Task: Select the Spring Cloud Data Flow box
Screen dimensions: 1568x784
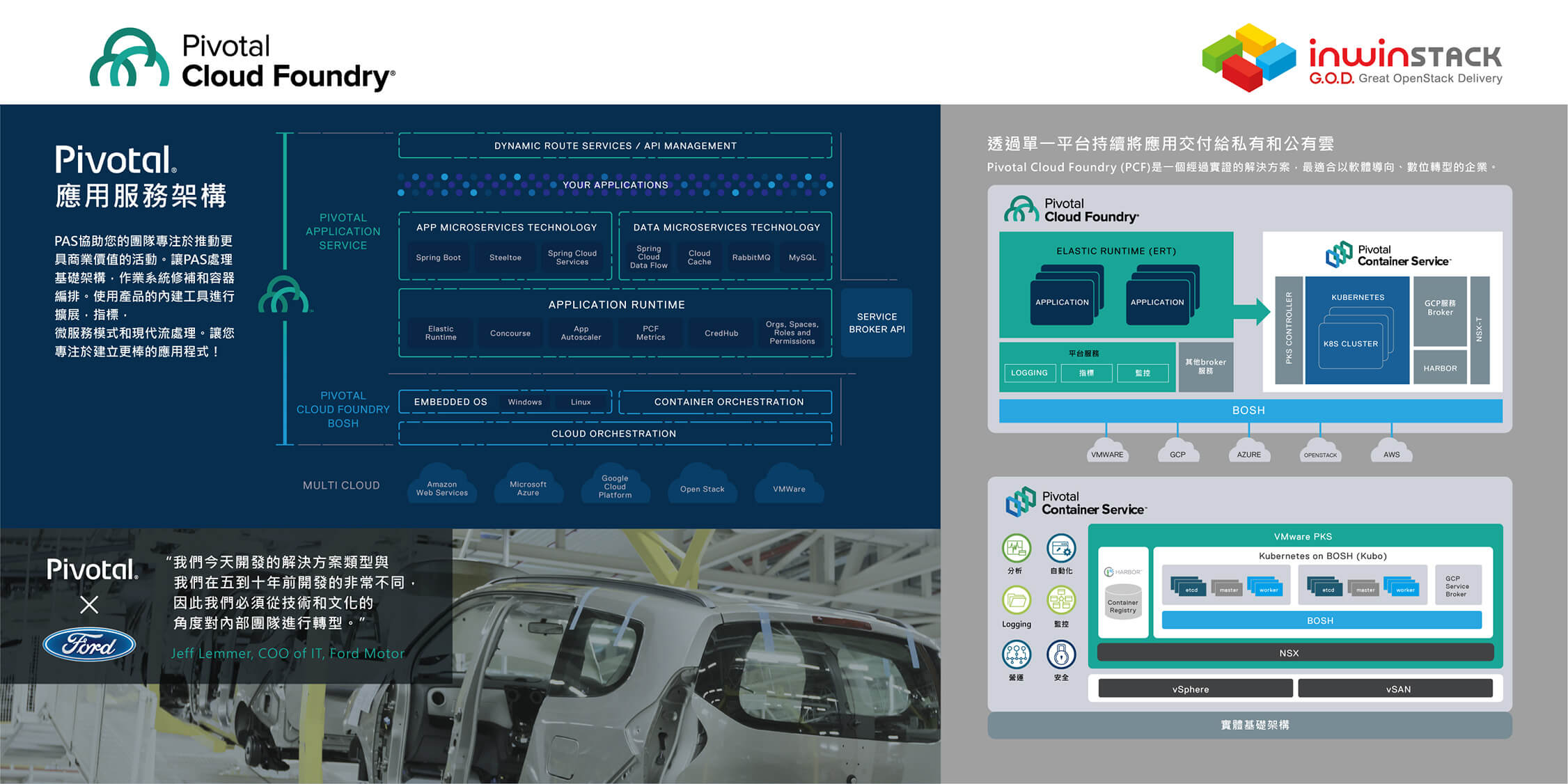Action: point(648,257)
